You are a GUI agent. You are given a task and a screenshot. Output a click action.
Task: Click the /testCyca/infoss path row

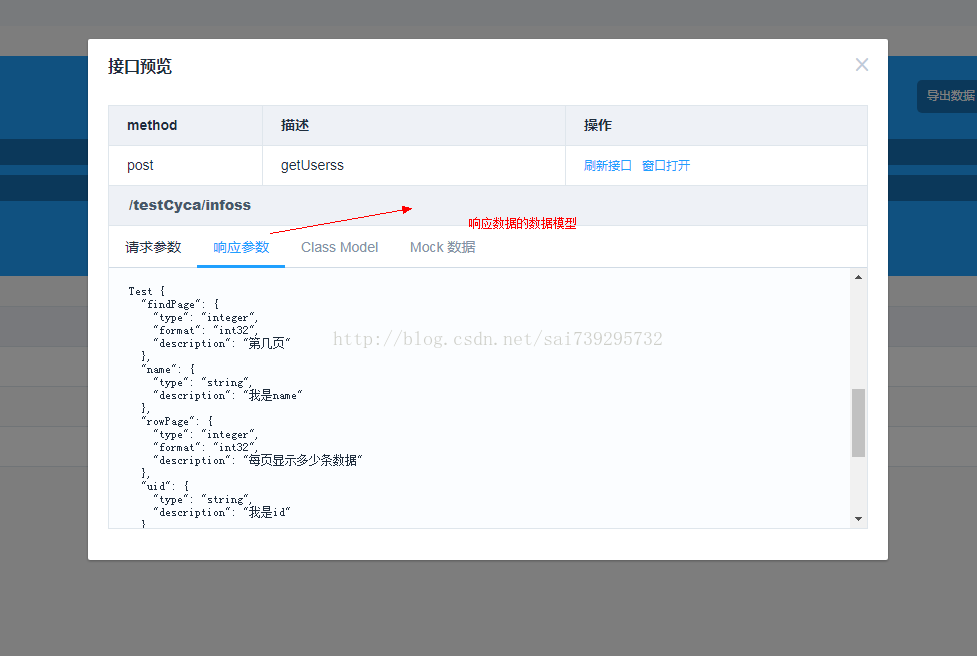click(488, 206)
